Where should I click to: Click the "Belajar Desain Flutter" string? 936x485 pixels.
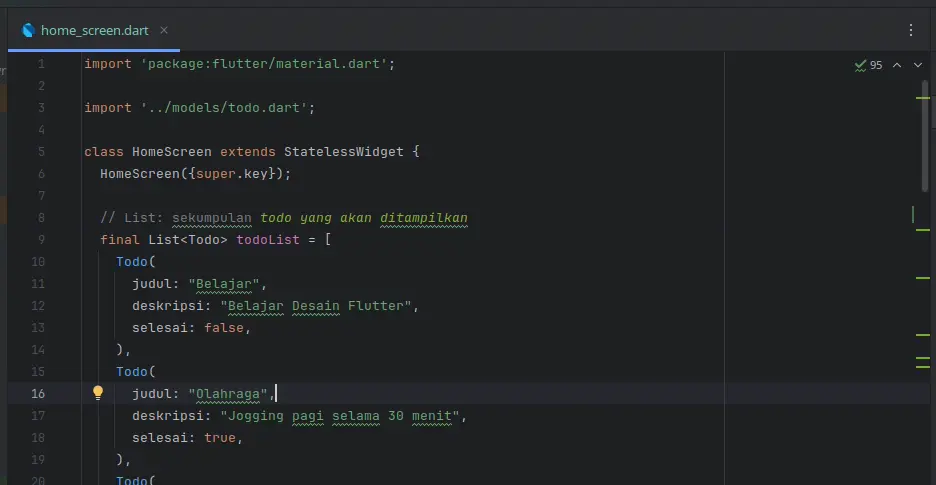point(316,306)
